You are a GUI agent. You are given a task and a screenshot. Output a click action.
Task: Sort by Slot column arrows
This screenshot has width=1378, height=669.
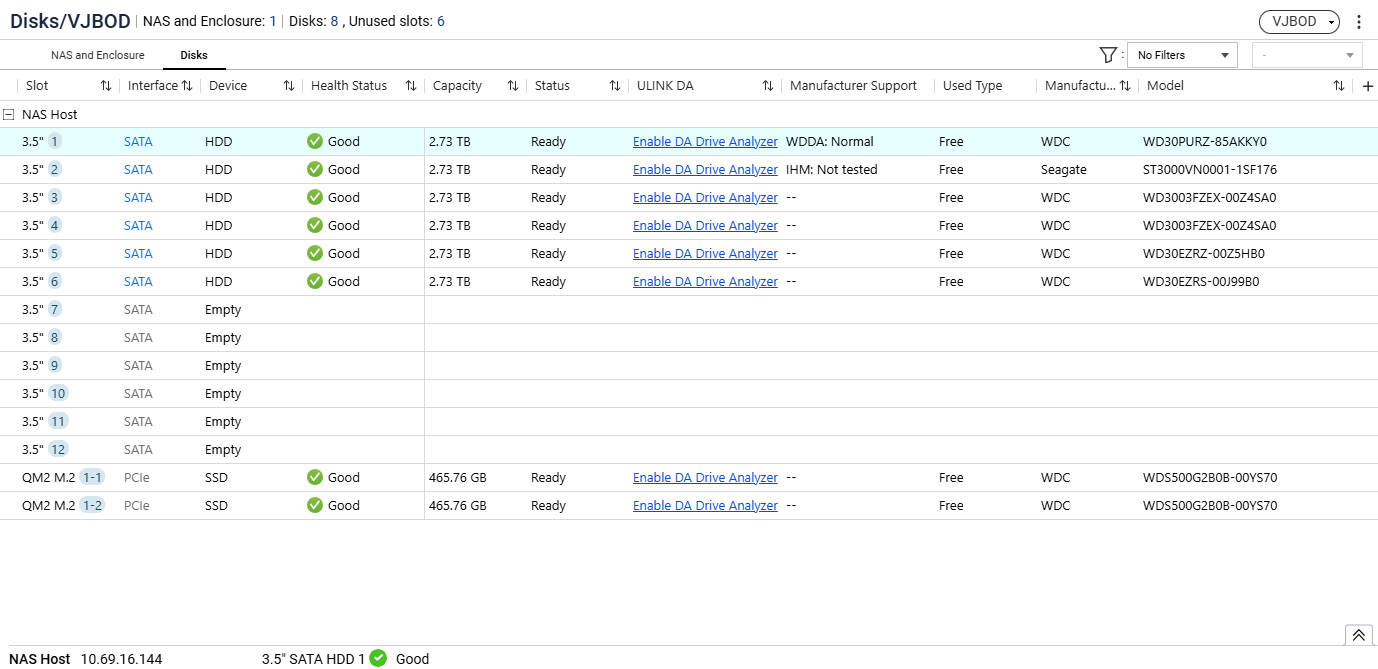pyautogui.click(x=106, y=86)
